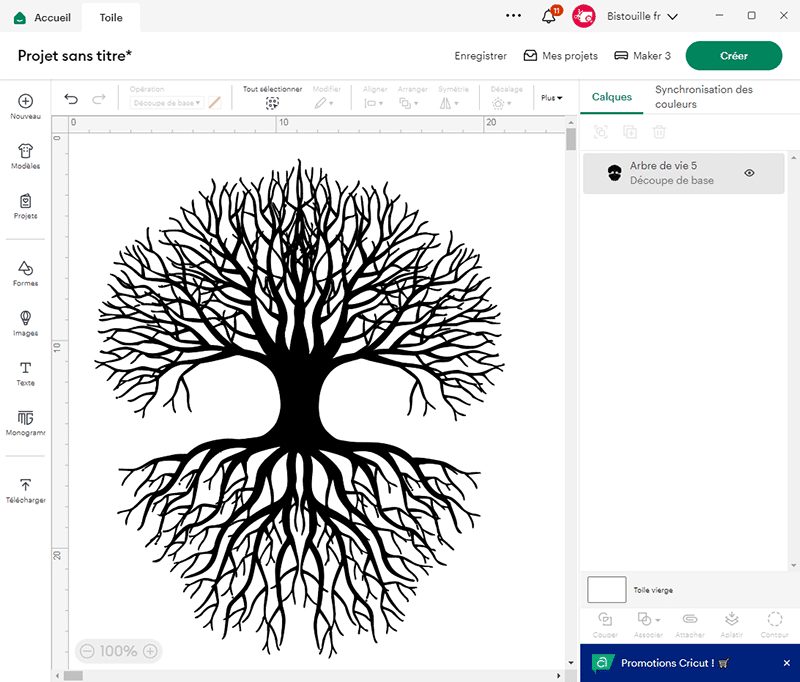Viewport: 800px width, 682px height.
Task: Open the Associer combine dropdown
Action: [648, 625]
